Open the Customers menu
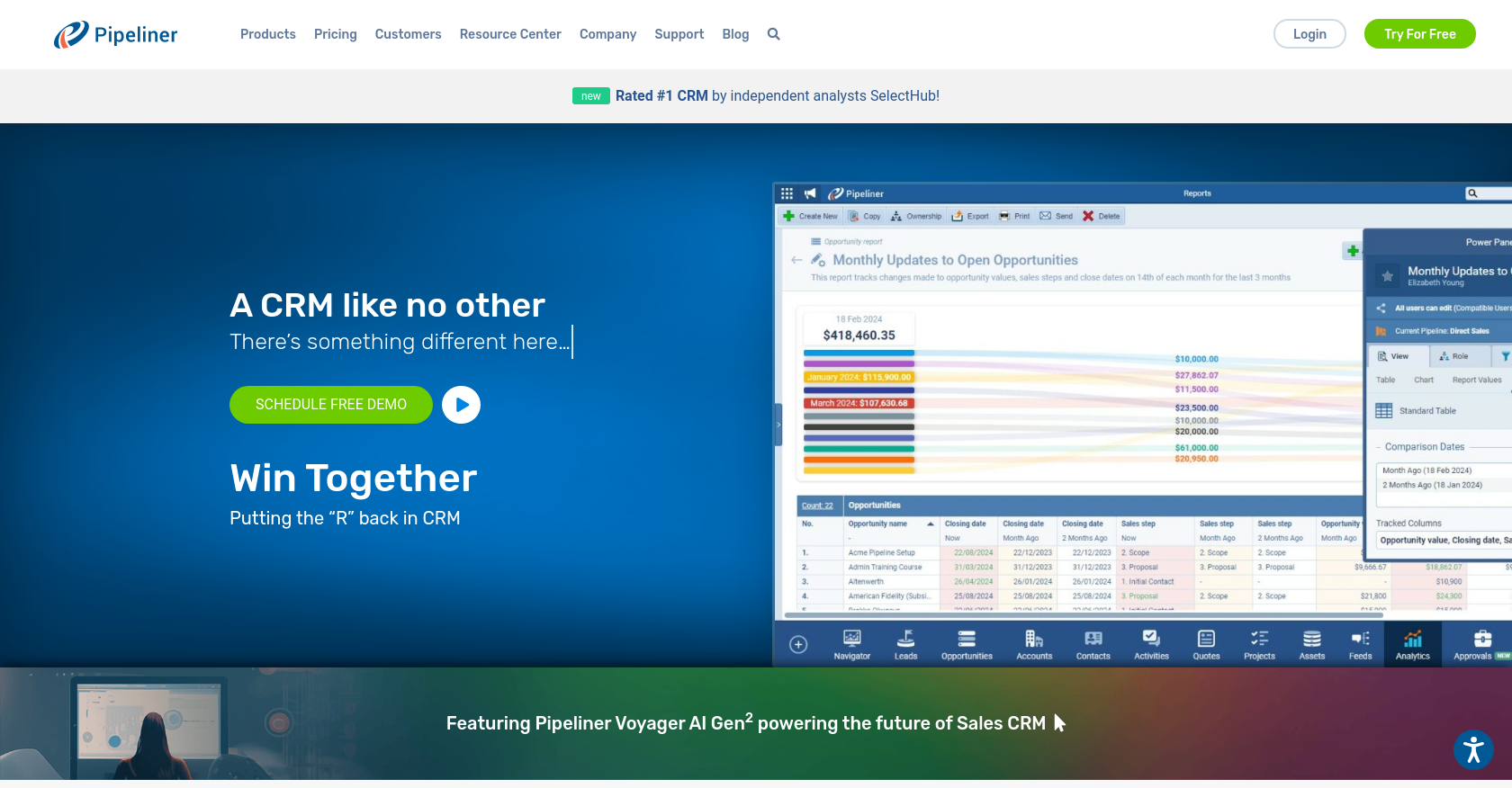 (409, 34)
